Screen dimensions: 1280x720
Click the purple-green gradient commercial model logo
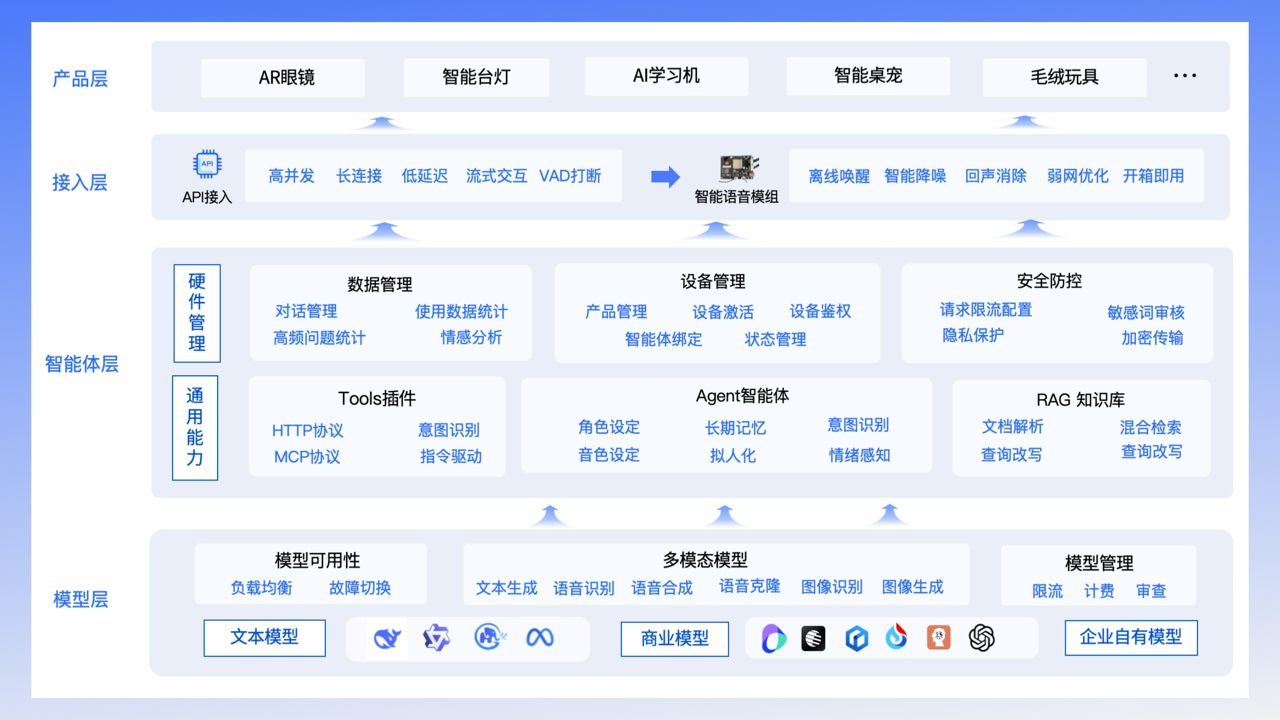tap(773, 638)
